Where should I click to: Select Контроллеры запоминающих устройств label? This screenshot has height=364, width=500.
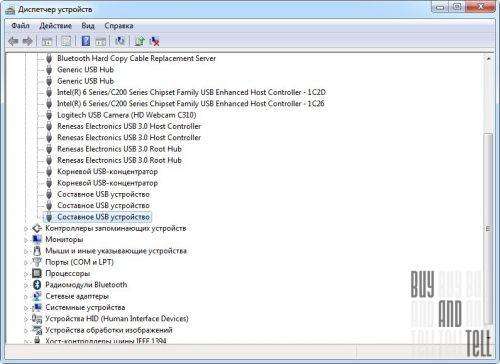116,228
